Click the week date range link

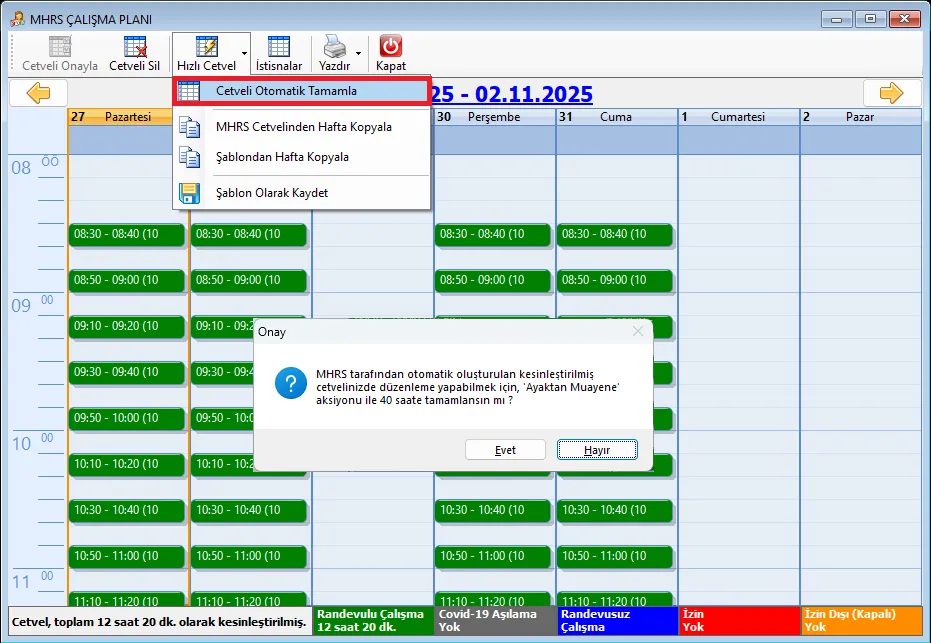pos(511,94)
